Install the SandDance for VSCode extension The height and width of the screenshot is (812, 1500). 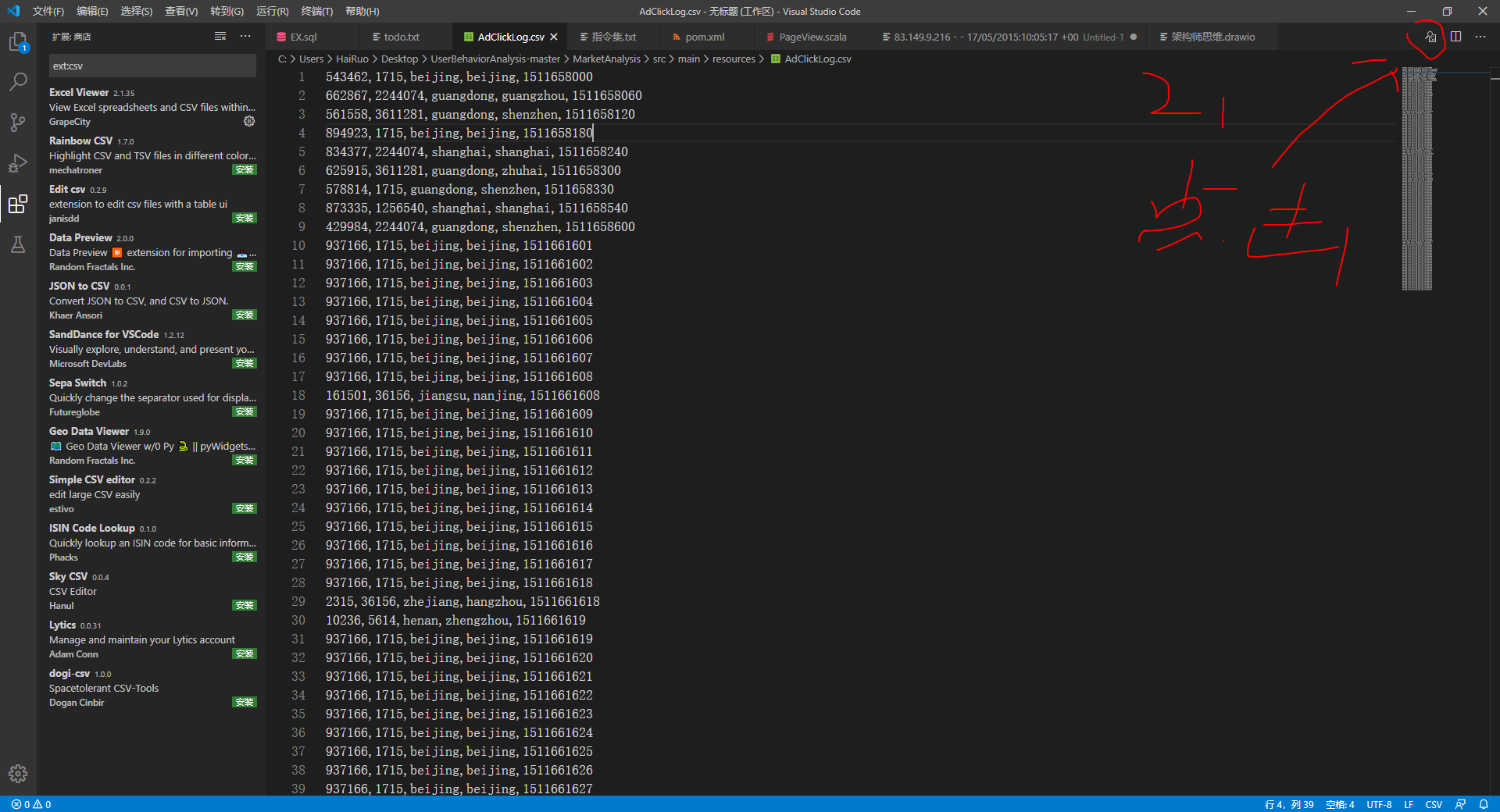pos(245,362)
